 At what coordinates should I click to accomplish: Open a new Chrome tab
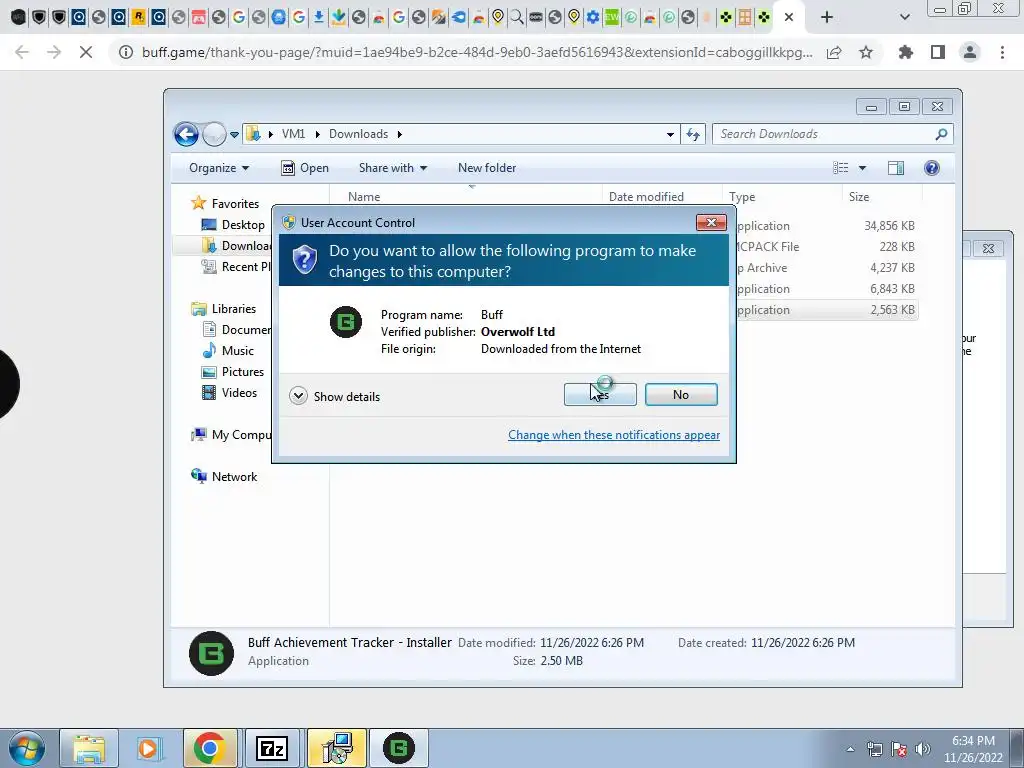(x=827, y=18)
